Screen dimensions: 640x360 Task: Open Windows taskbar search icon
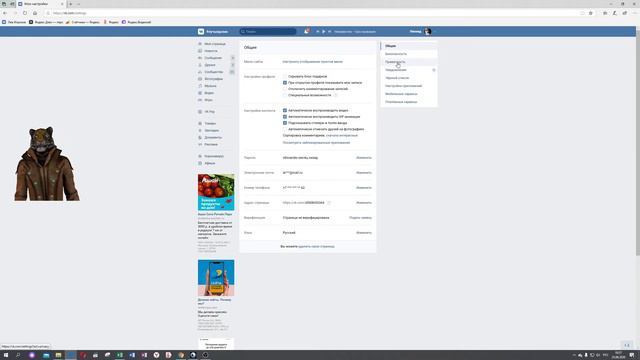pos(18,355)
